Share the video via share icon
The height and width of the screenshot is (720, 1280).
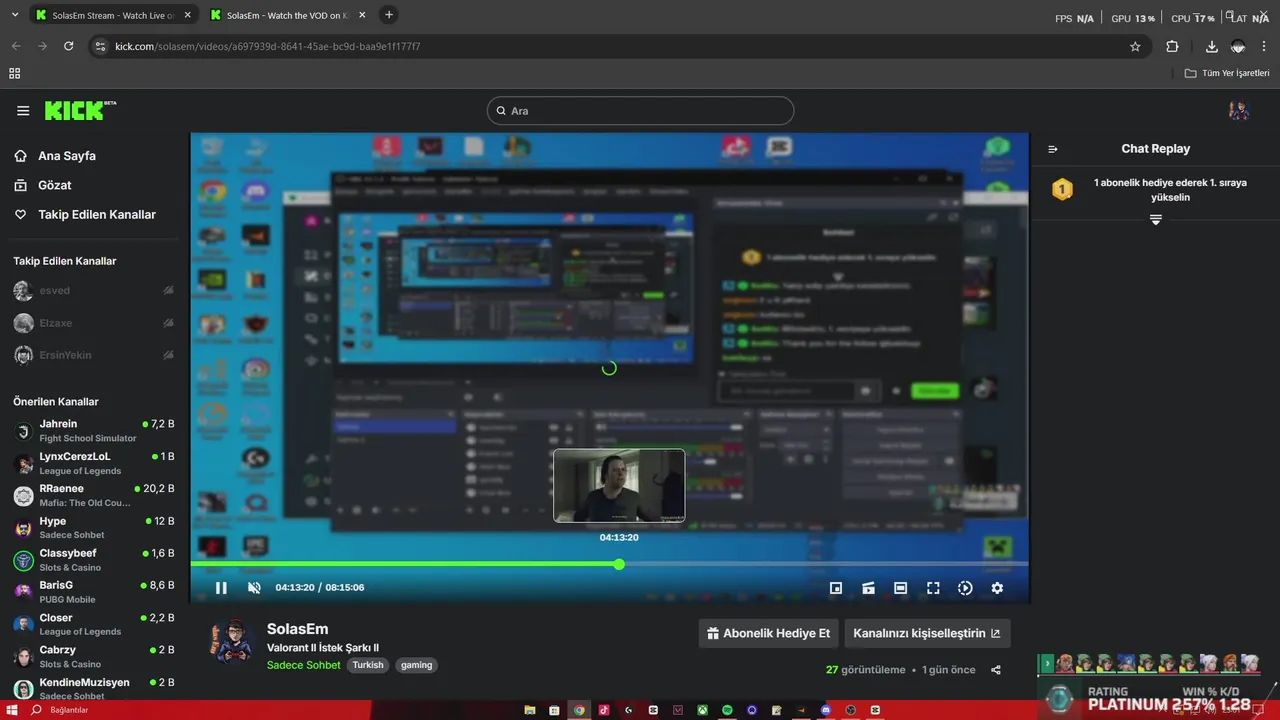click(x=995, y=670)
